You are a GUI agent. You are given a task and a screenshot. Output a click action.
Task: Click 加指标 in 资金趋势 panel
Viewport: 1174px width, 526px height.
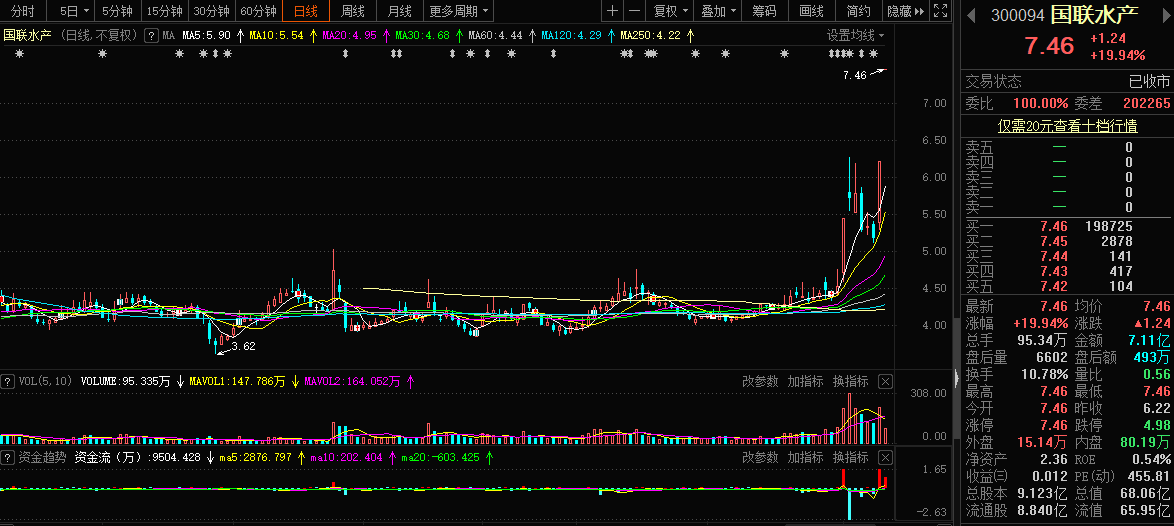(806, 457)
